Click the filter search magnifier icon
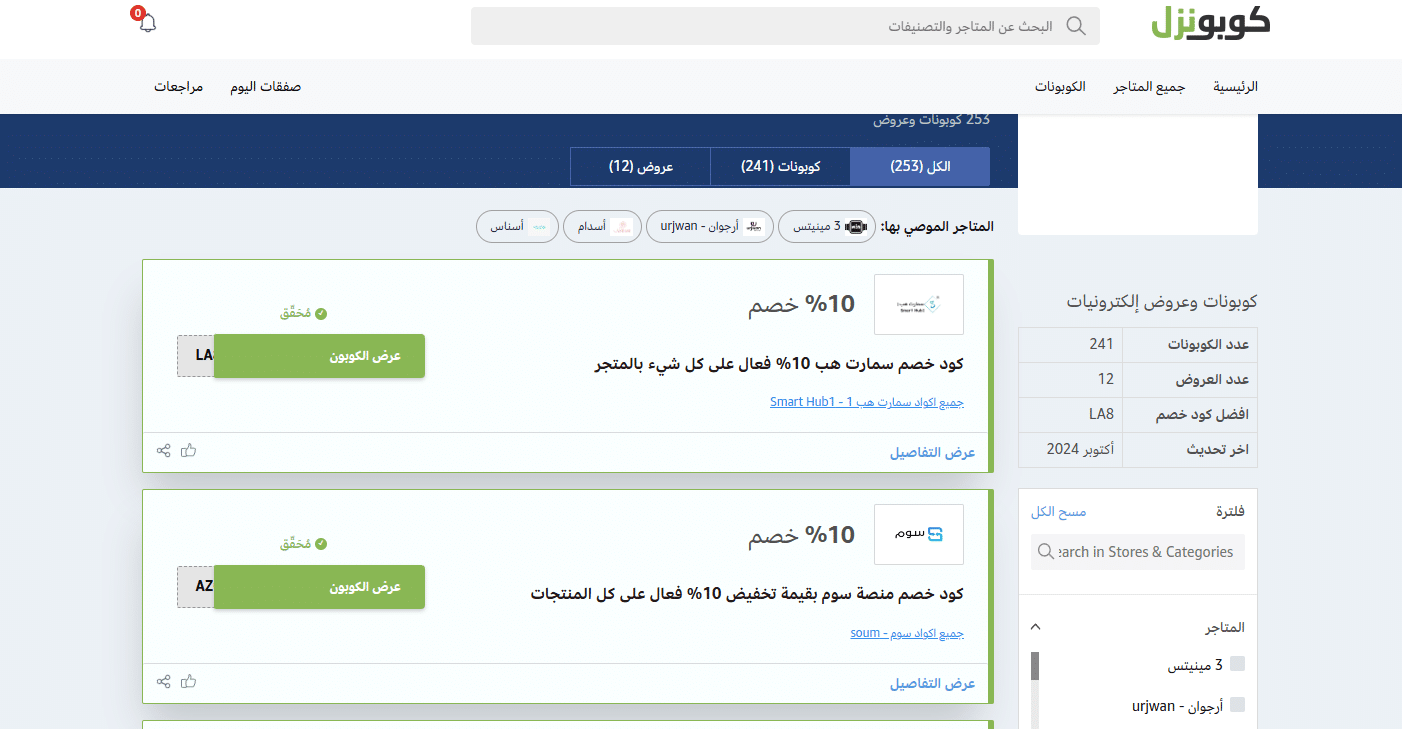 coord(1046,552)
